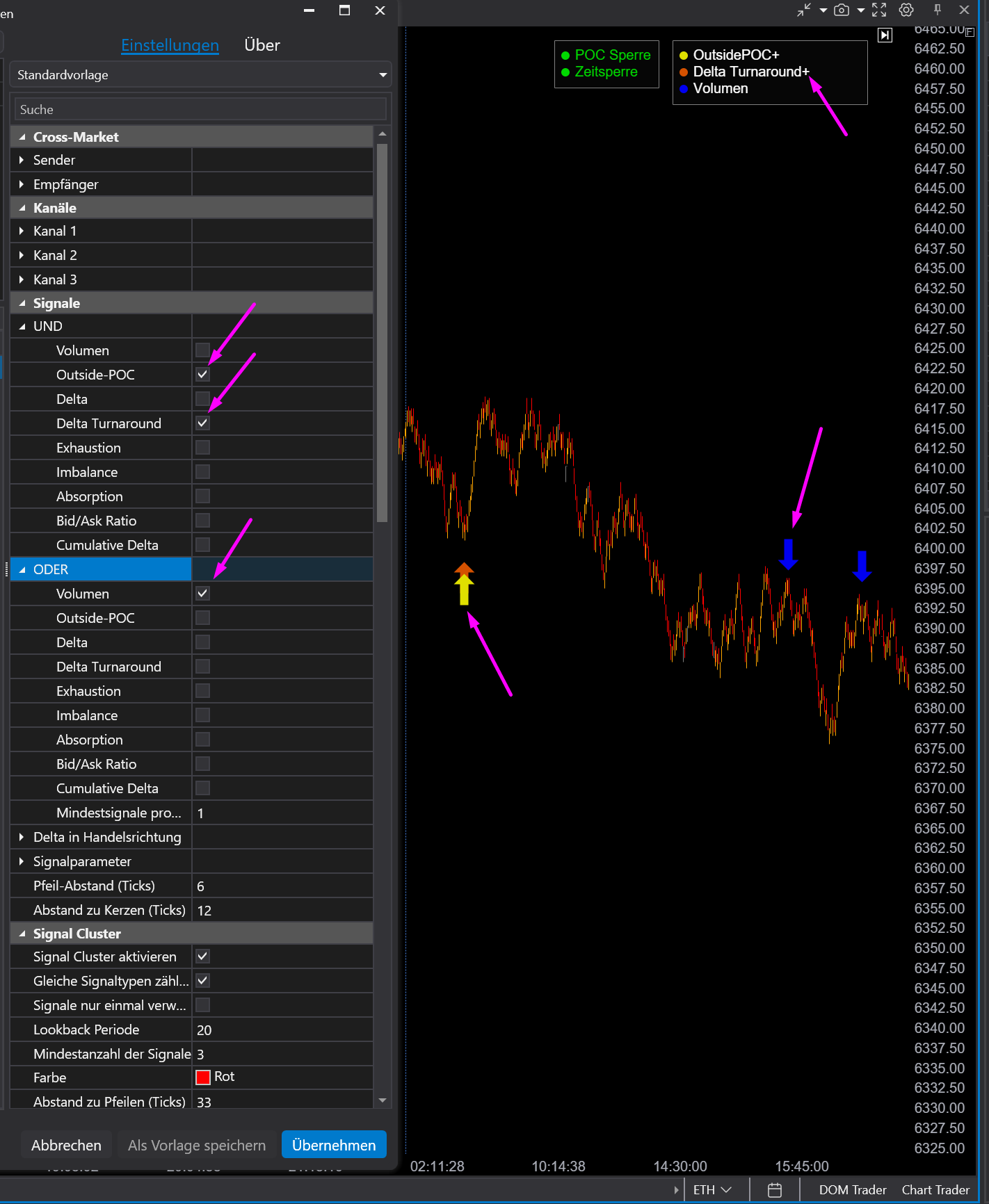
Task: Pin the chart window with pushpin icon
Action: point(937,10)
